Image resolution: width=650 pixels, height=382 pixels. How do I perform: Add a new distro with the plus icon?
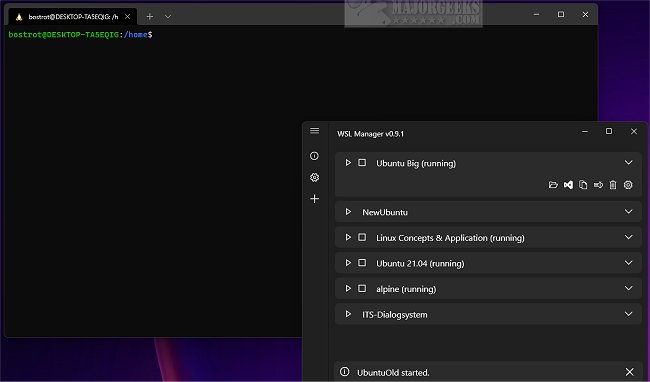coord(315,199)
